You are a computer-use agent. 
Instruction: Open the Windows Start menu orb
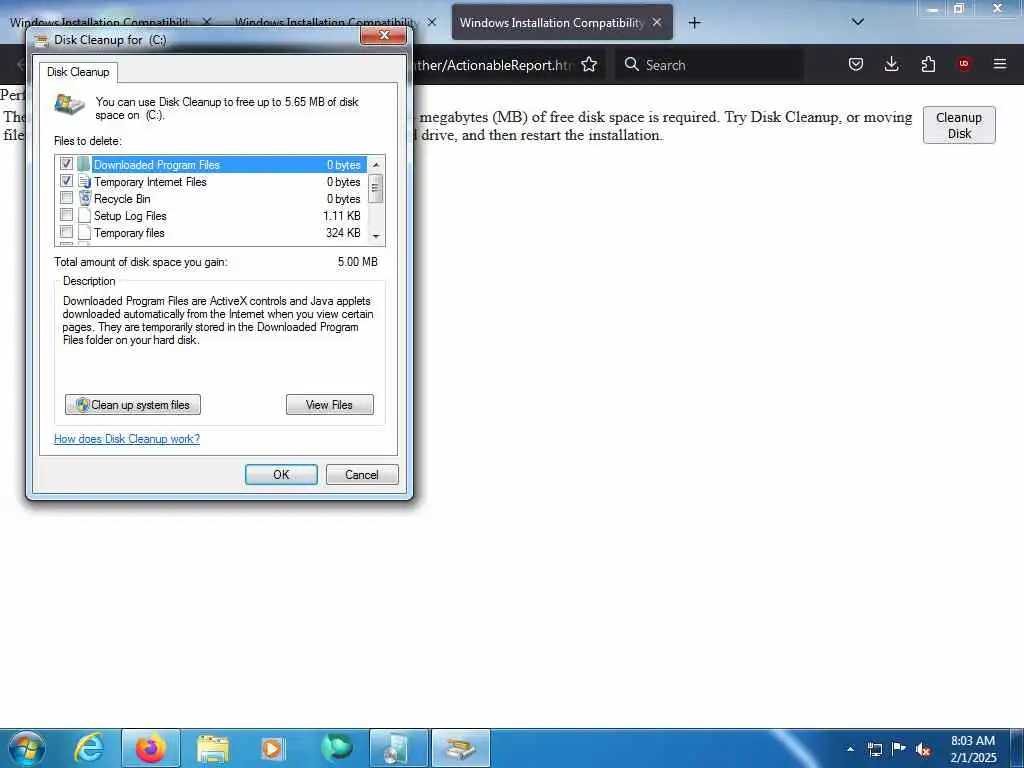27,748
